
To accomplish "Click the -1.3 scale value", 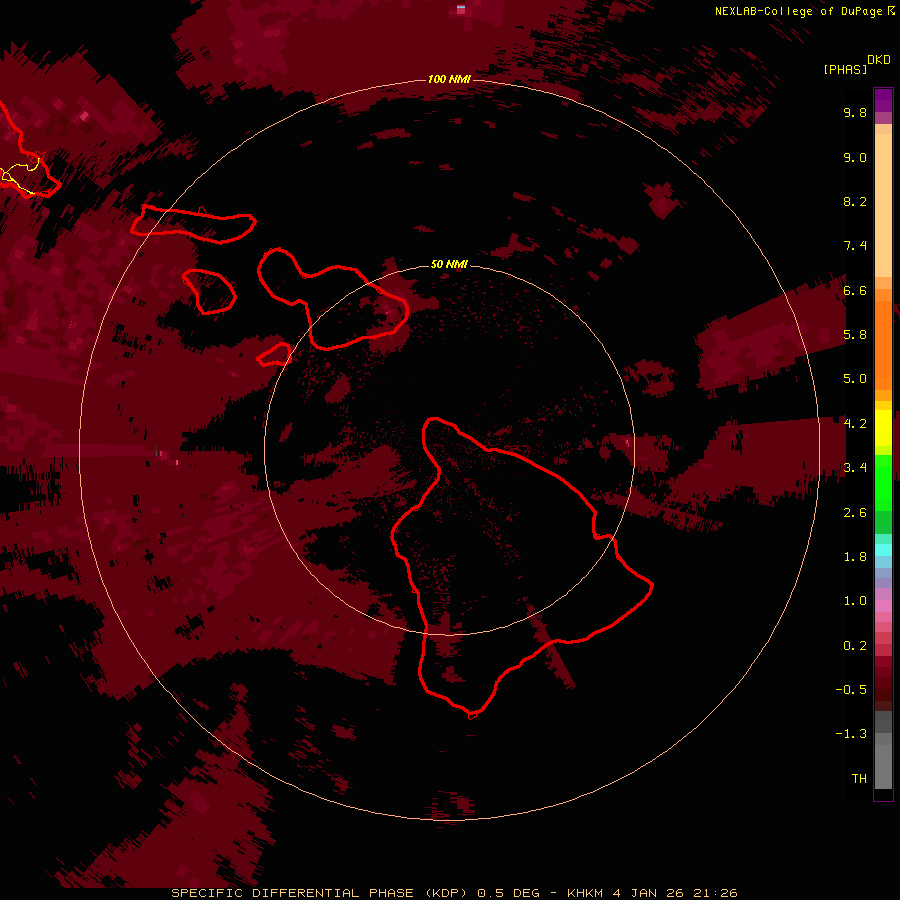I will coord(851,734).
